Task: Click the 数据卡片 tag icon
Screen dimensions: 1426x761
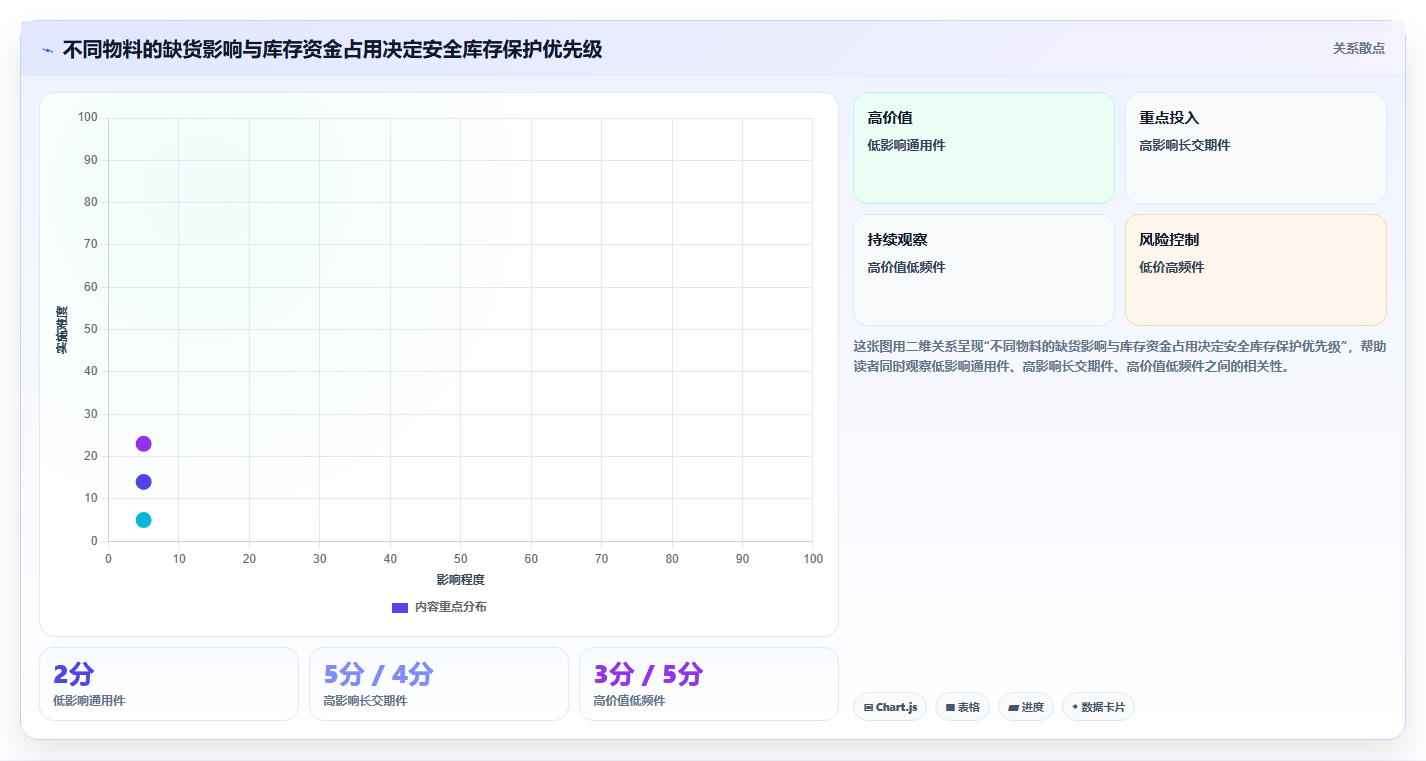Action: (x=1075, y=707)
